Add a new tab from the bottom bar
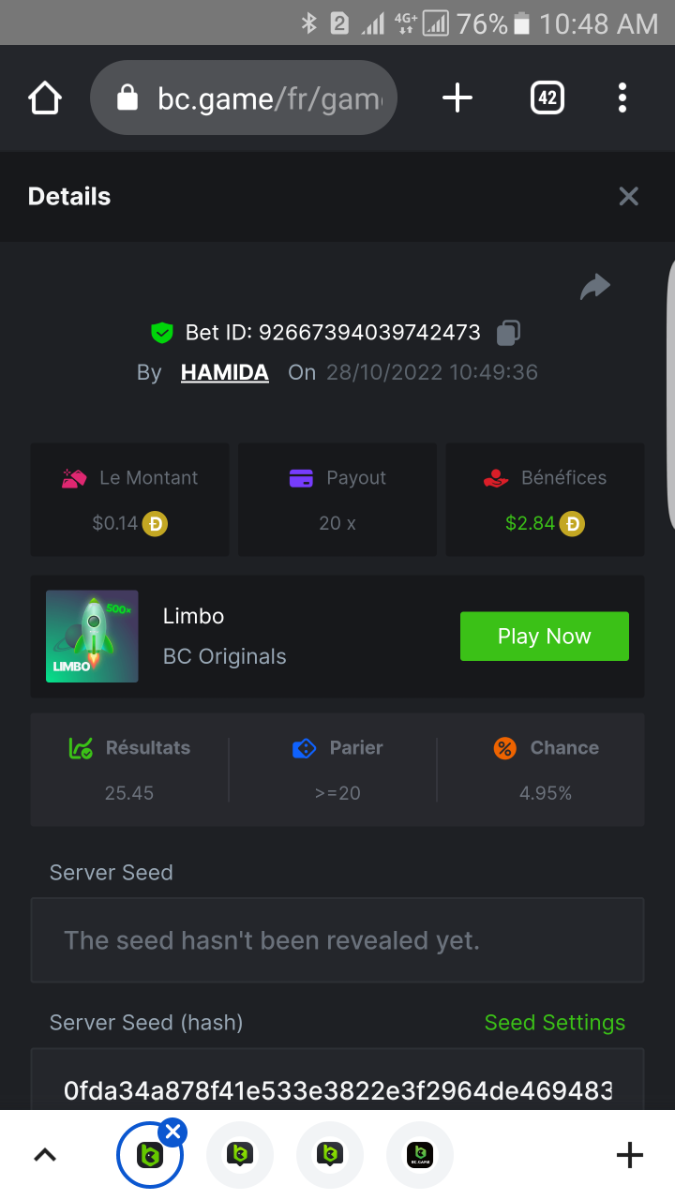Screen dimensions: 675x1200 pos(629,1156)
